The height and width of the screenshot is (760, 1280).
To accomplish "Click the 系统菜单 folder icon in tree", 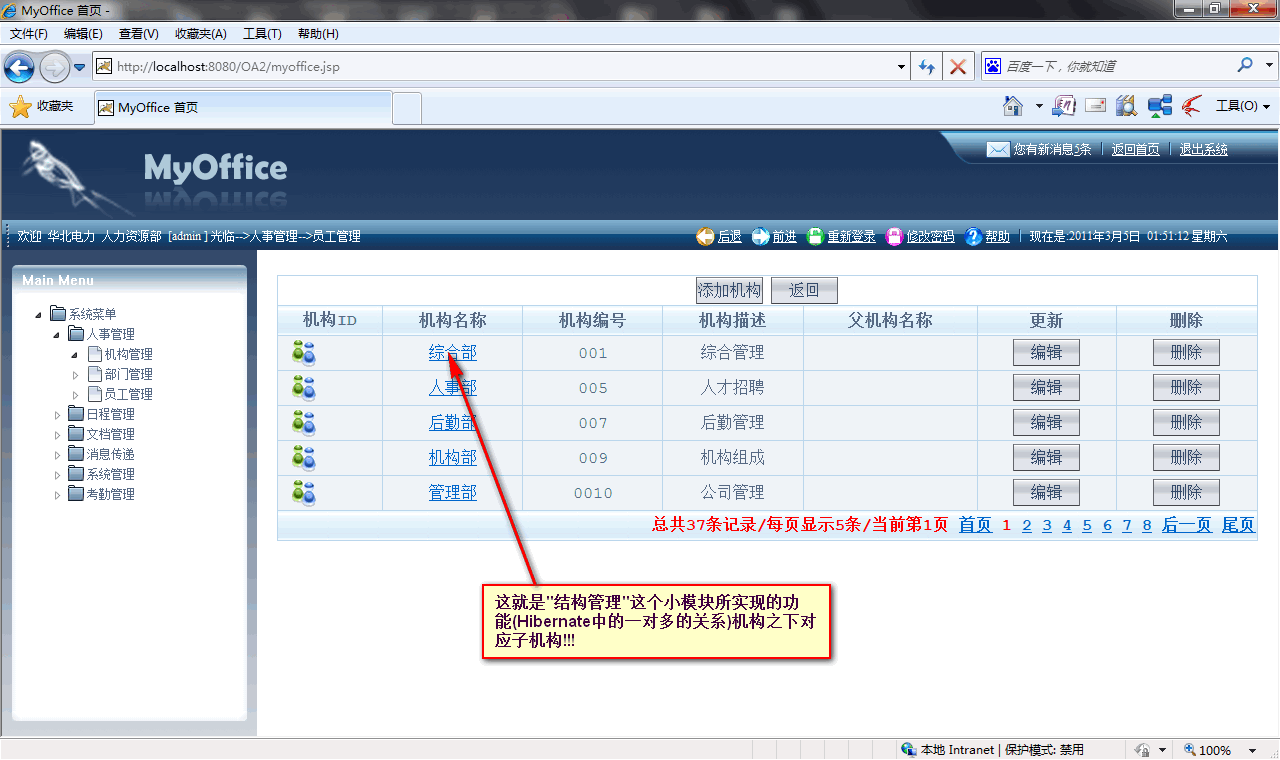I will coord(58,314).
